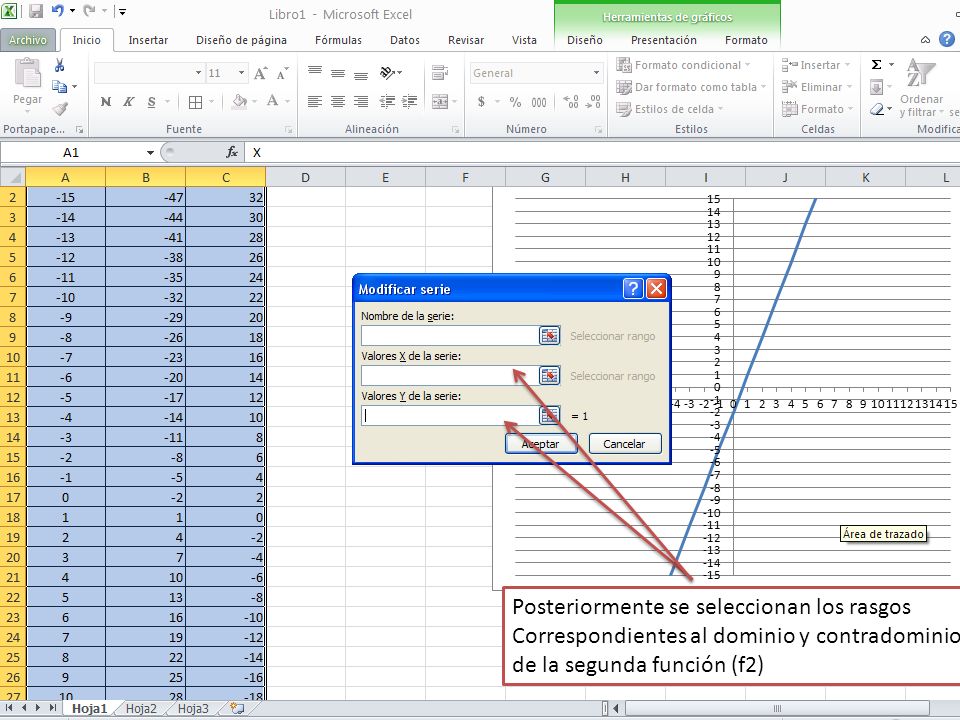960x720 pixels.
Task: Click the align text left icon
Action: pos(315,101)
